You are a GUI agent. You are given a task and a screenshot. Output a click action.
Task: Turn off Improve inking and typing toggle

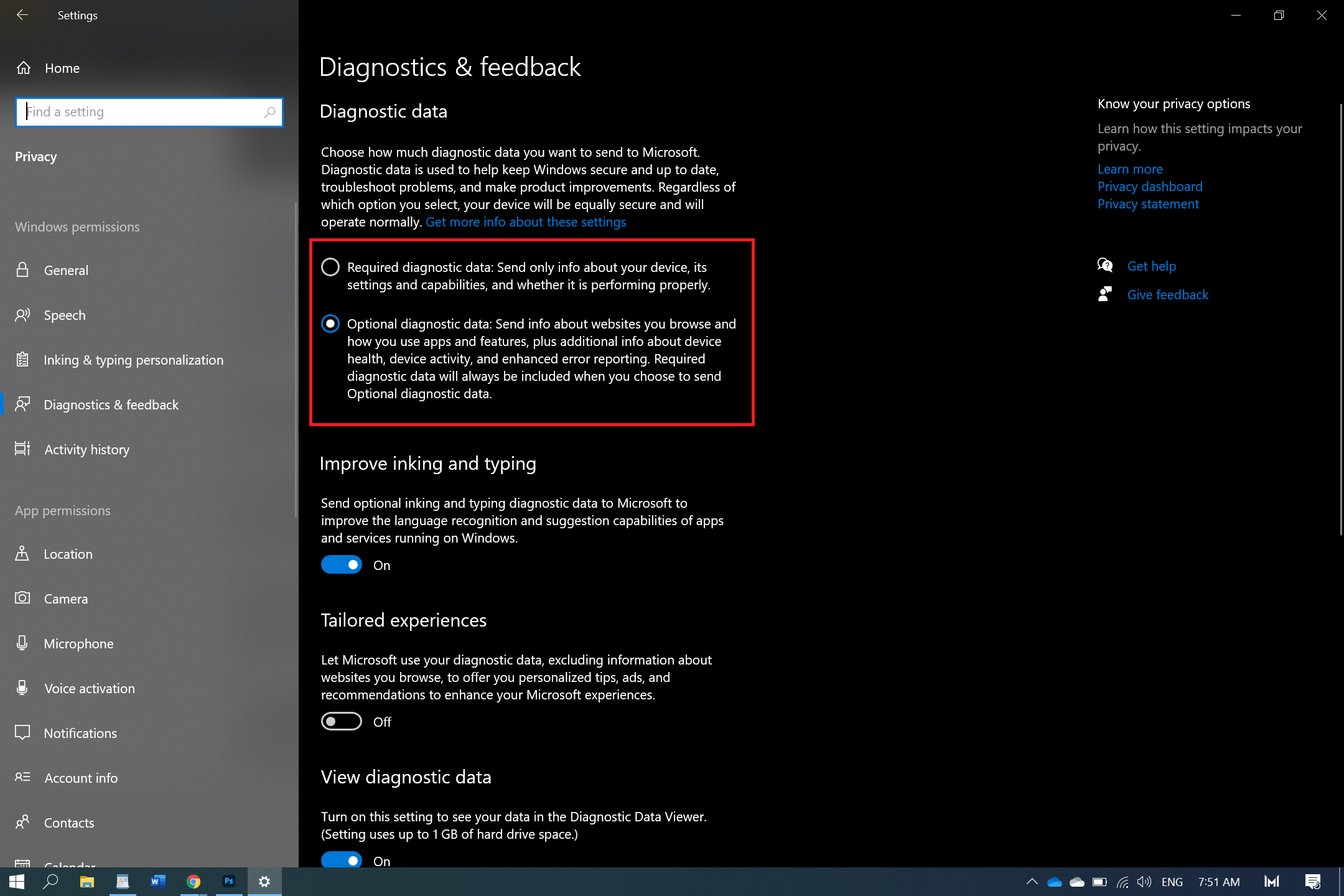point(342,564)
